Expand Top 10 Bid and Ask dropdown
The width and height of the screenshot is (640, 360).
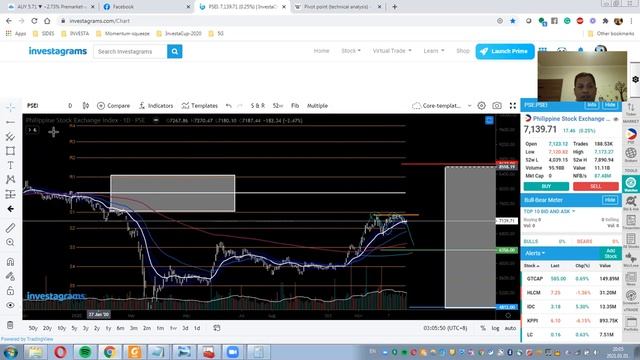tap(549, 211)
